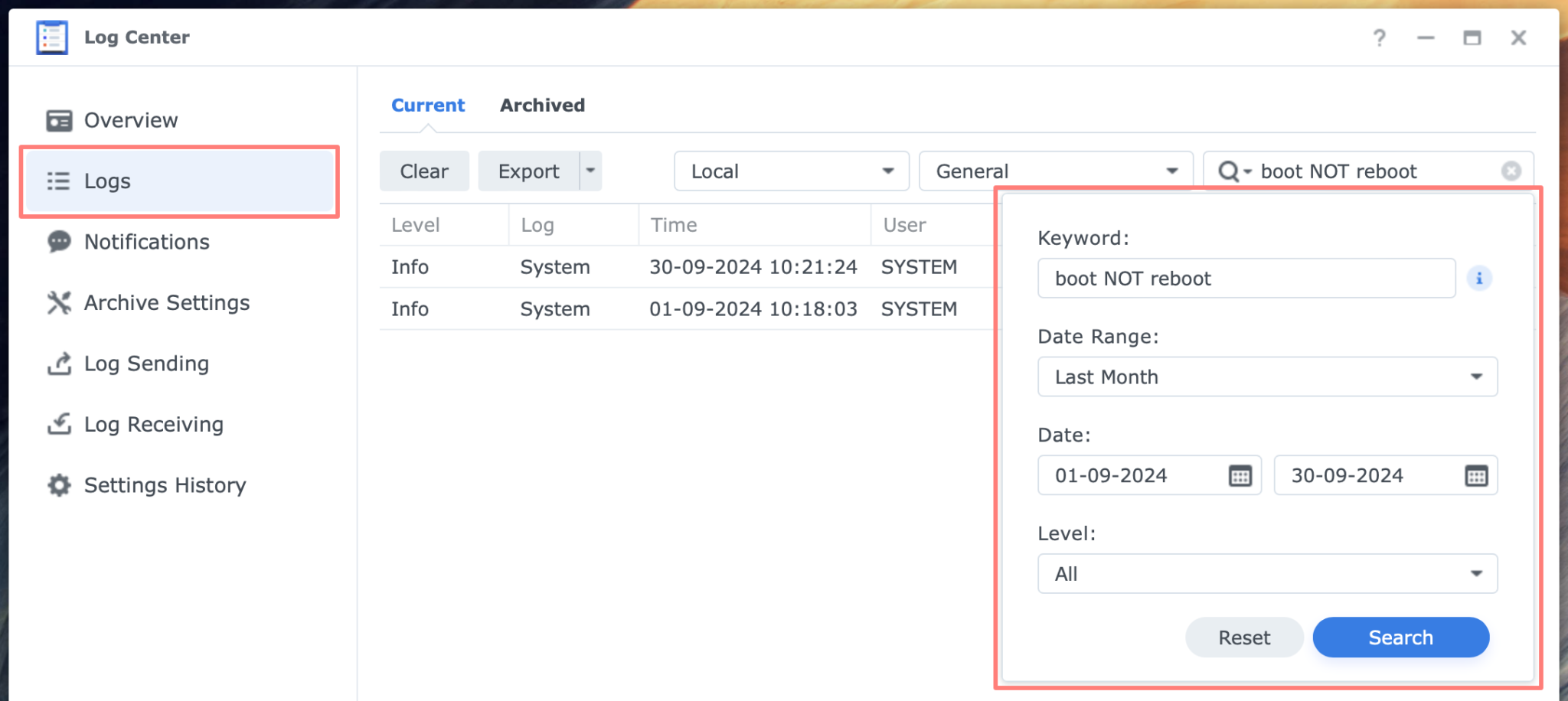Clear the search with the X icon

point(1511,171)
